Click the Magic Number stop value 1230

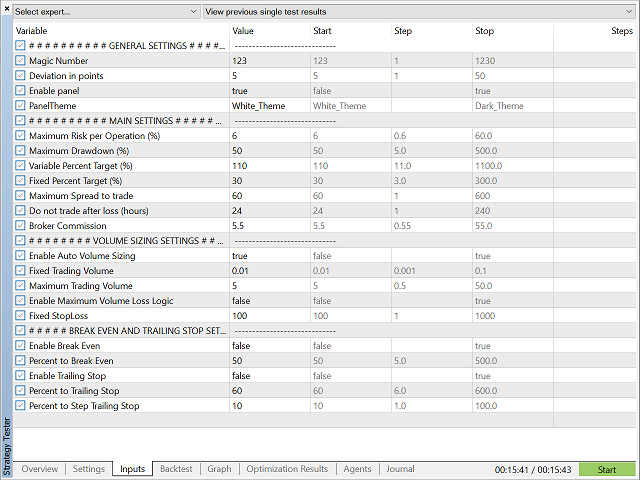tap(485, 60)
